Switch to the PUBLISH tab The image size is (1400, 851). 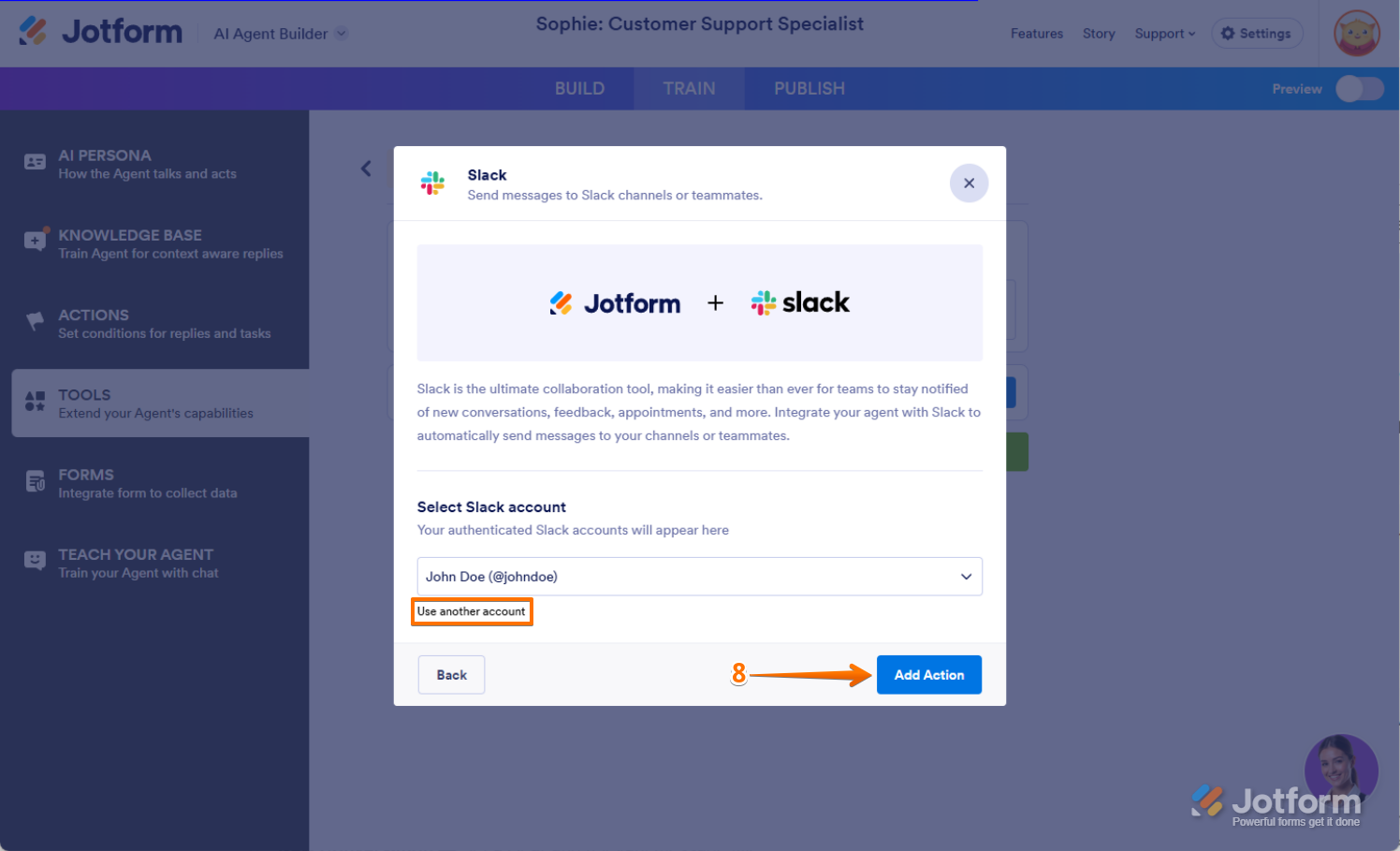pyautogui.click(x=809, y=89)
